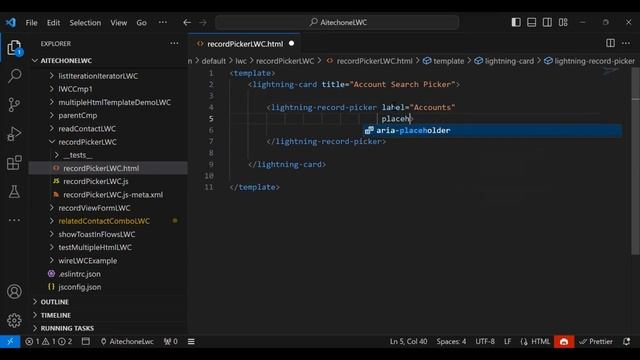Open the Go menu
Viewport: 640px width, 360px height.
pyautogui.click(x=142, y=22)
